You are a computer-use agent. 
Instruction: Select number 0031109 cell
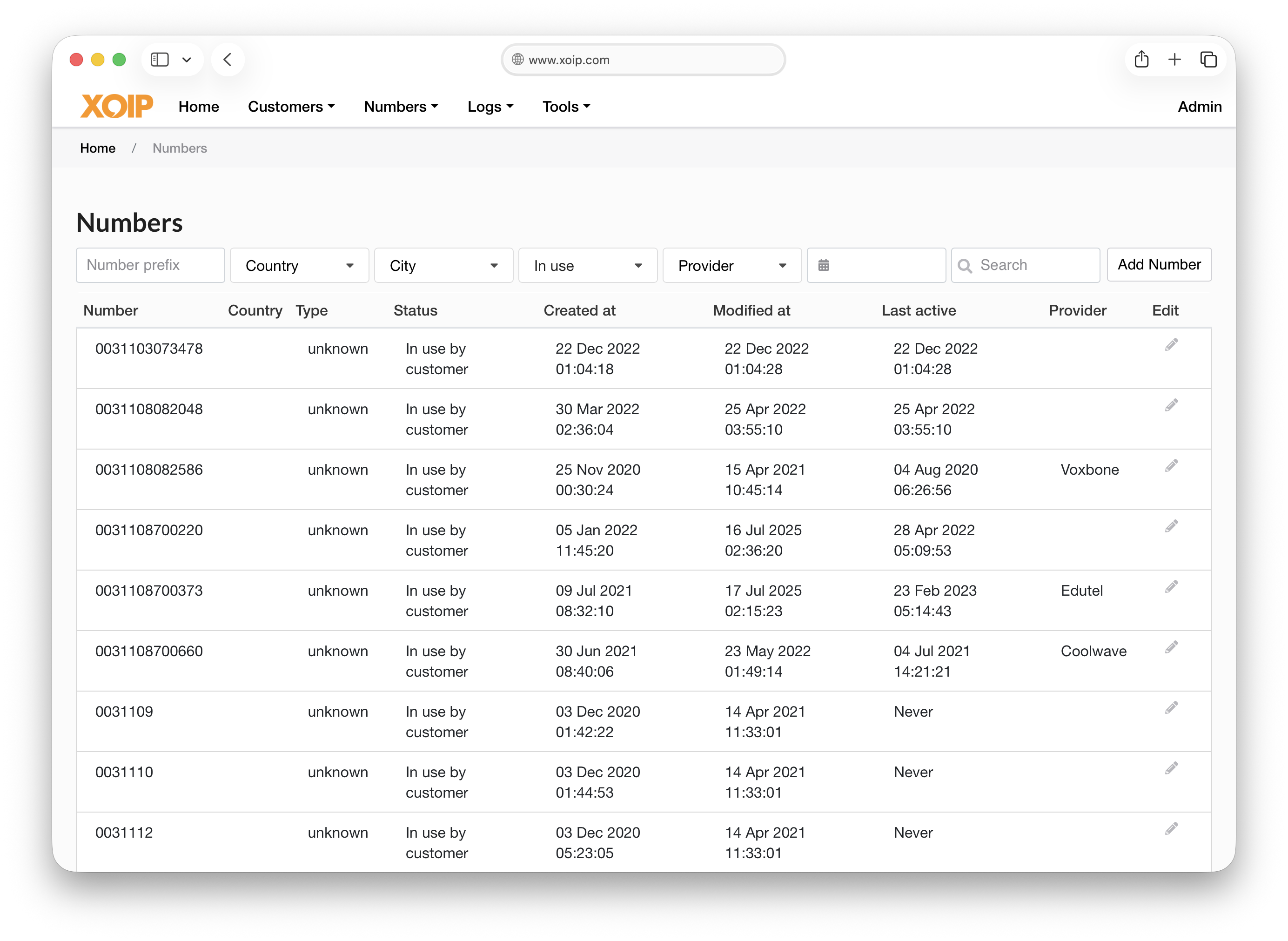click(124, 712)
